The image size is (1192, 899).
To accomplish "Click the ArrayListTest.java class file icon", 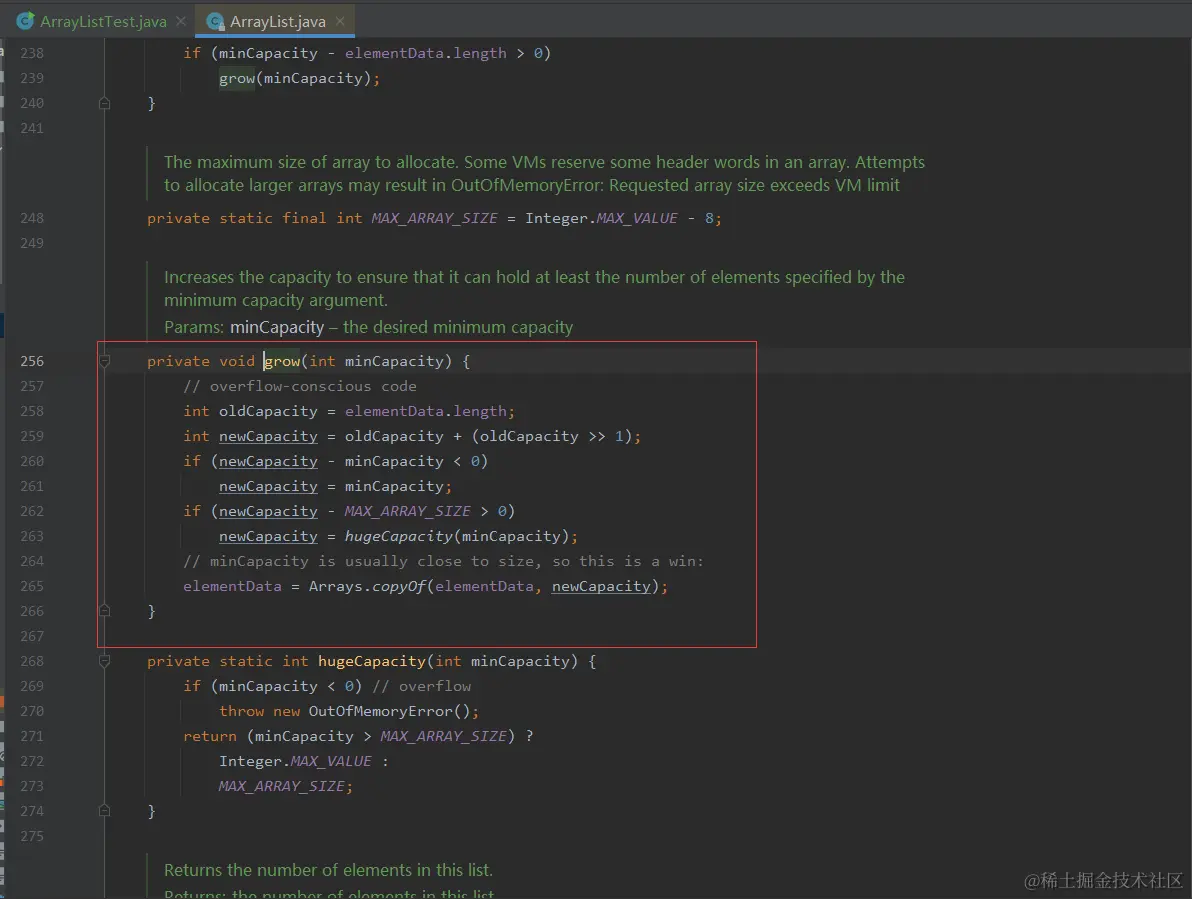I will pyautogui.click(x=25, y=21).
